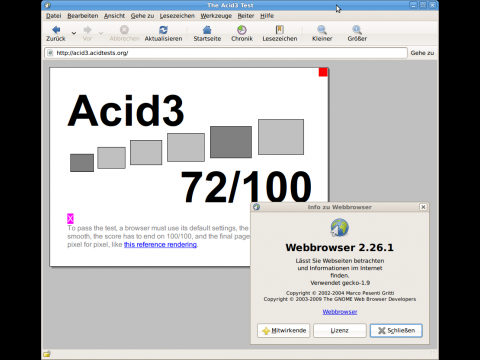Screen dimensions: 480x360
Task: Click the Schließen button
Action: [396, 330]
